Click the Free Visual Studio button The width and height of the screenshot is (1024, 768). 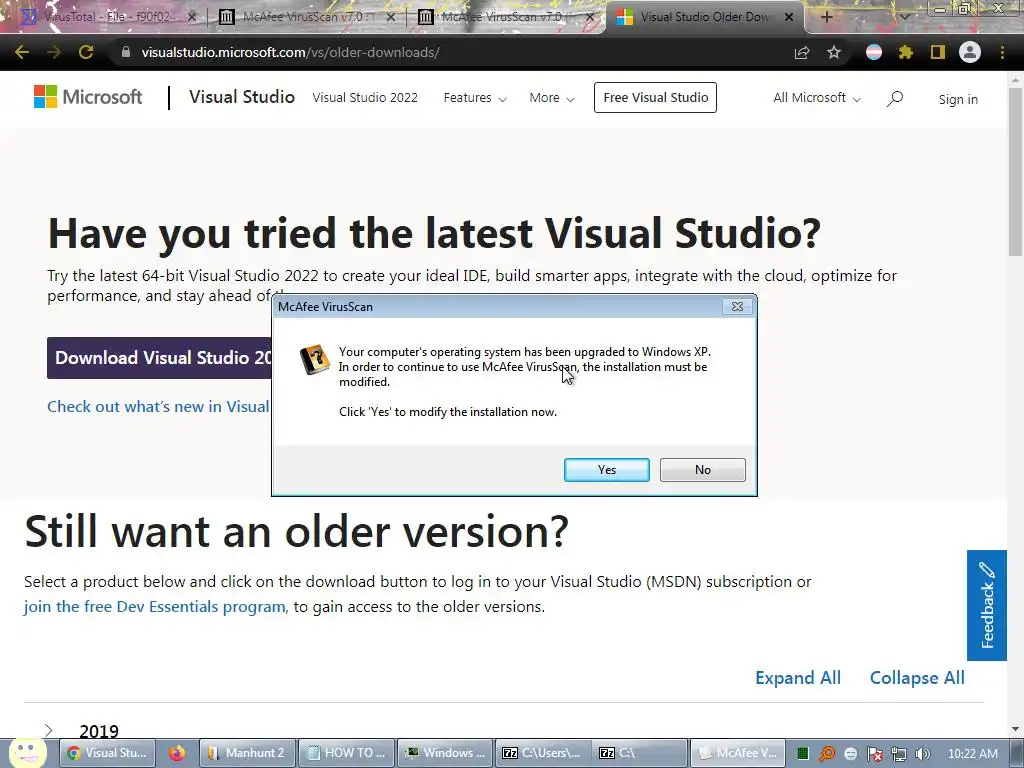coord(655,97)
